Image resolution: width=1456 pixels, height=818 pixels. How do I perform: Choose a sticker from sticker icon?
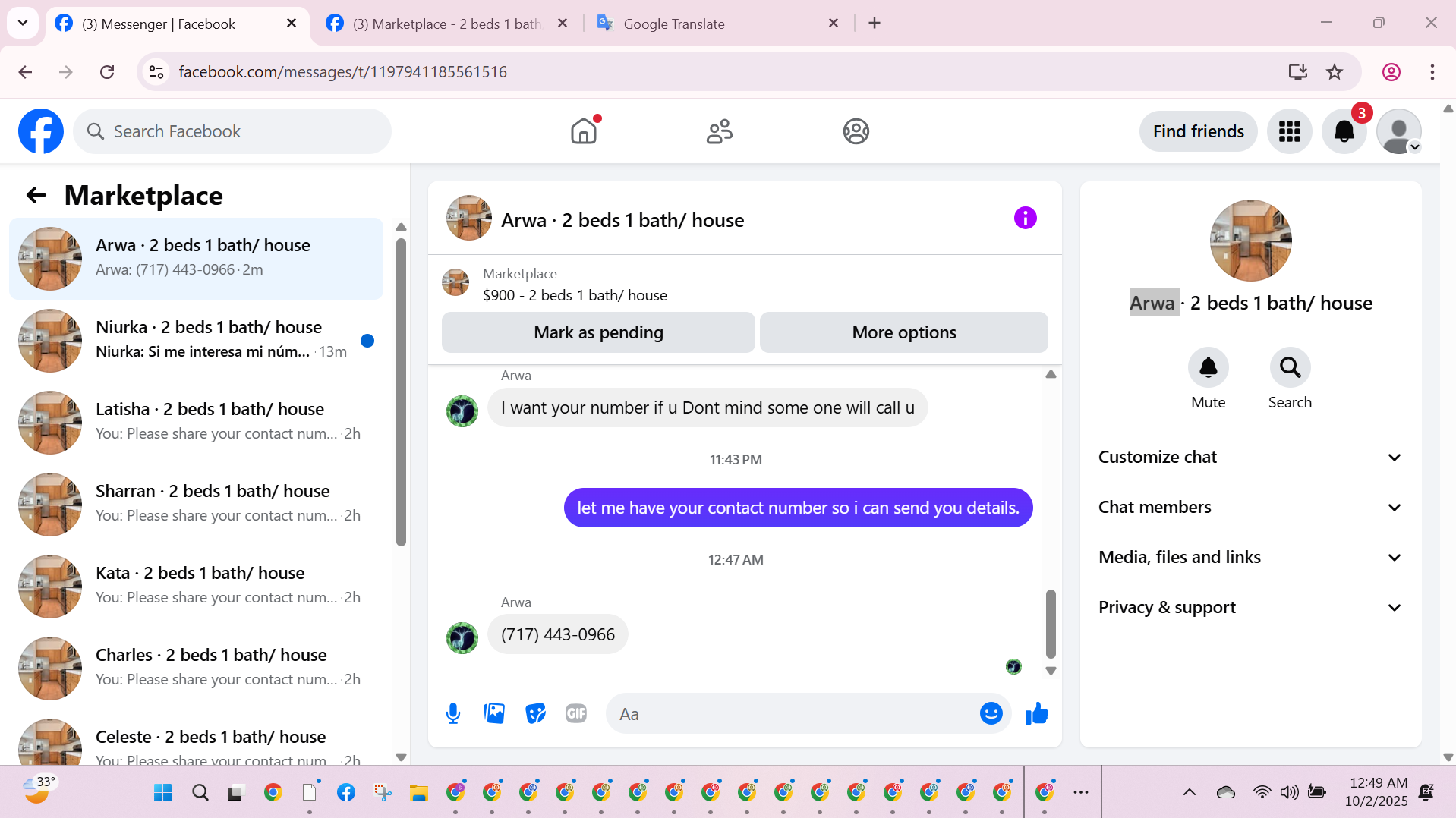click(x=535, y=714)
